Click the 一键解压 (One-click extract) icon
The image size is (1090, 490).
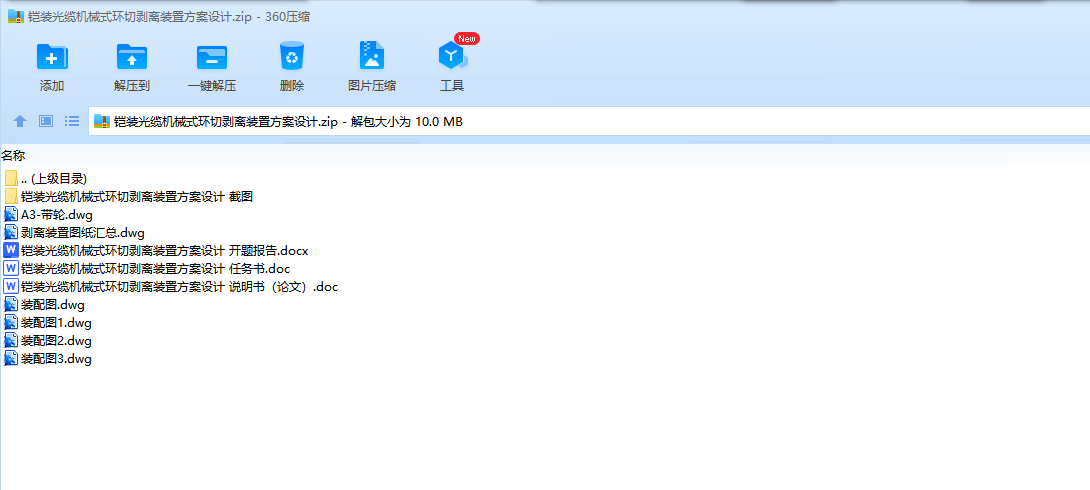pyautogui.click(x=212, y=56)
